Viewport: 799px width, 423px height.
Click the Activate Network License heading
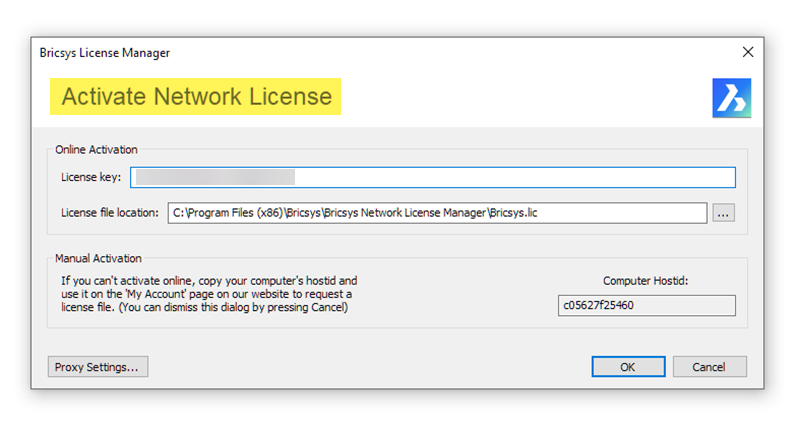coord(196,96)
